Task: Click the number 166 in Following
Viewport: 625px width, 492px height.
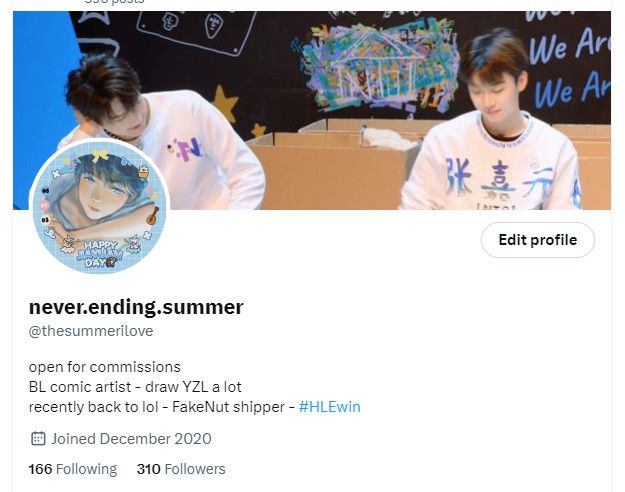Action: point(40,469)
